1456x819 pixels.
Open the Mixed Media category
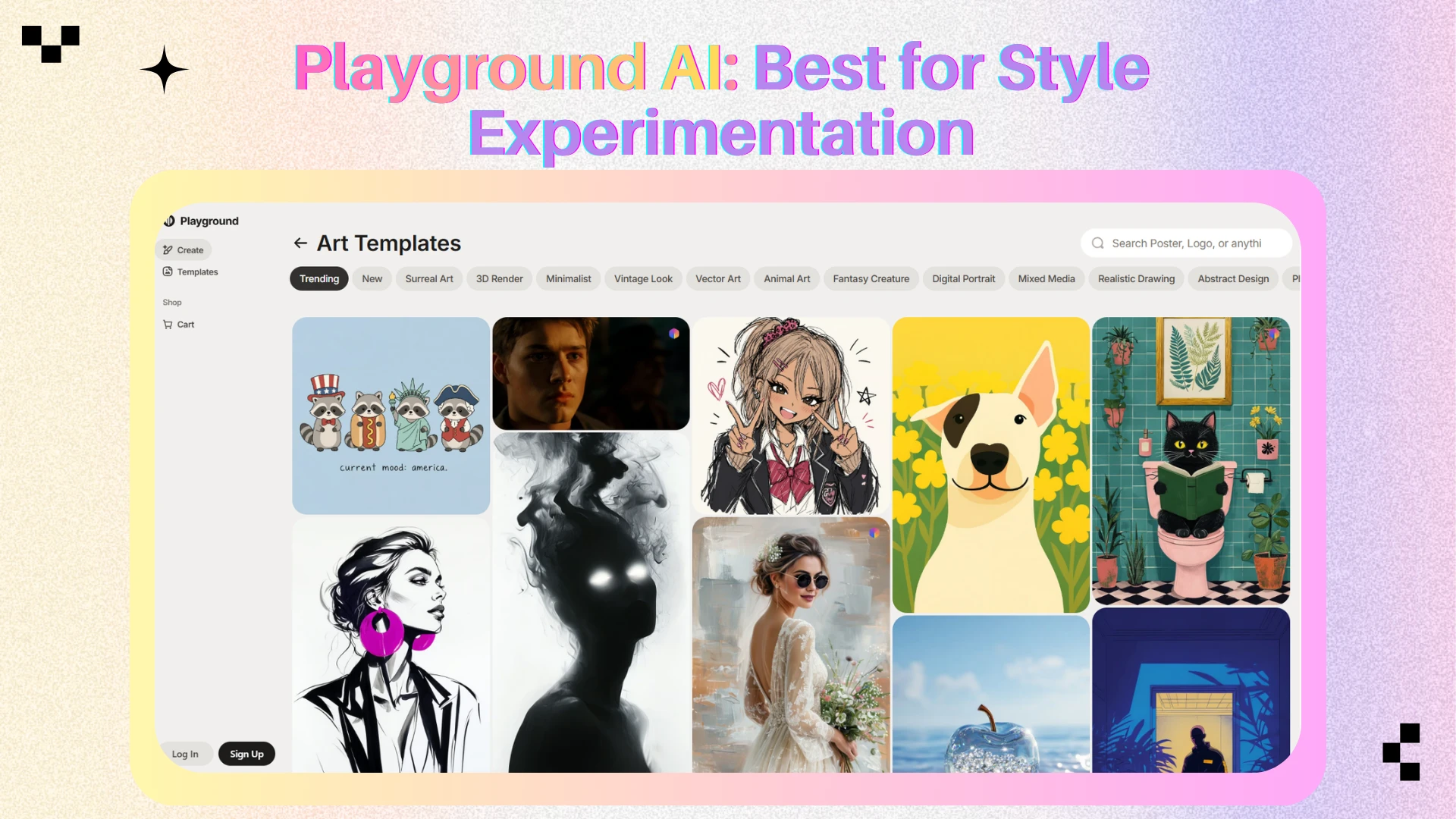(x=1046, y=279)
